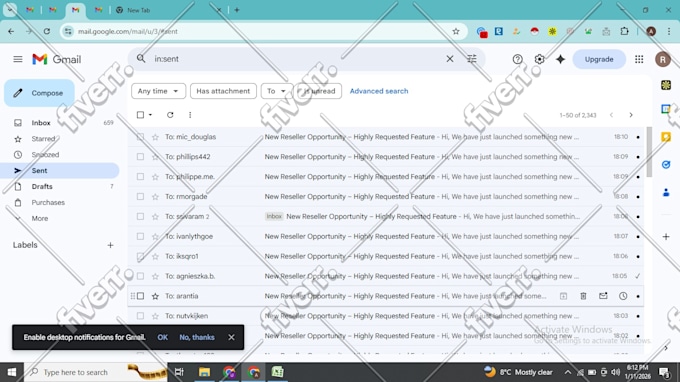The width and height of the screenshot is (680, 382).
Task: Refresh the sent mail list
Action: tap(170, 115)
